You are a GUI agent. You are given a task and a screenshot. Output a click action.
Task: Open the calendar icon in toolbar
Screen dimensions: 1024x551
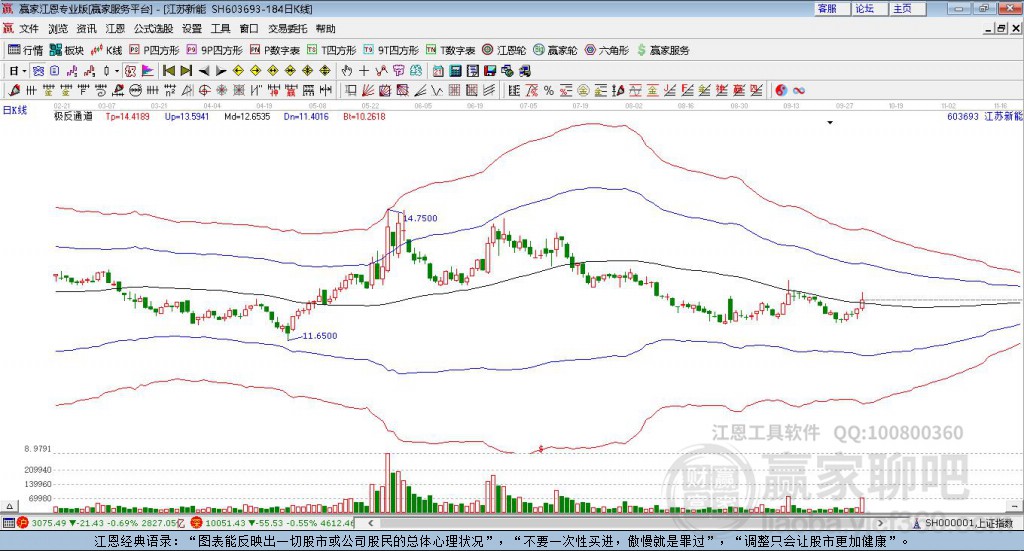click(438, 71)
